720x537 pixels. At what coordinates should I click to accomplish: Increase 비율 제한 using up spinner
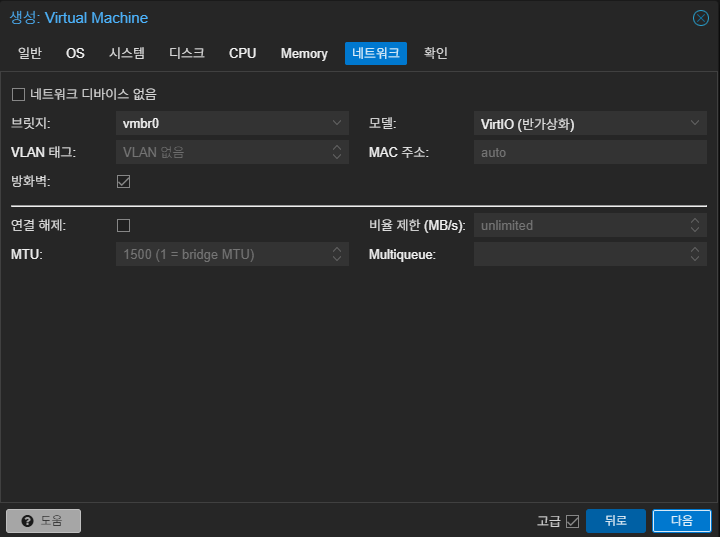click(x=695, y=220)
